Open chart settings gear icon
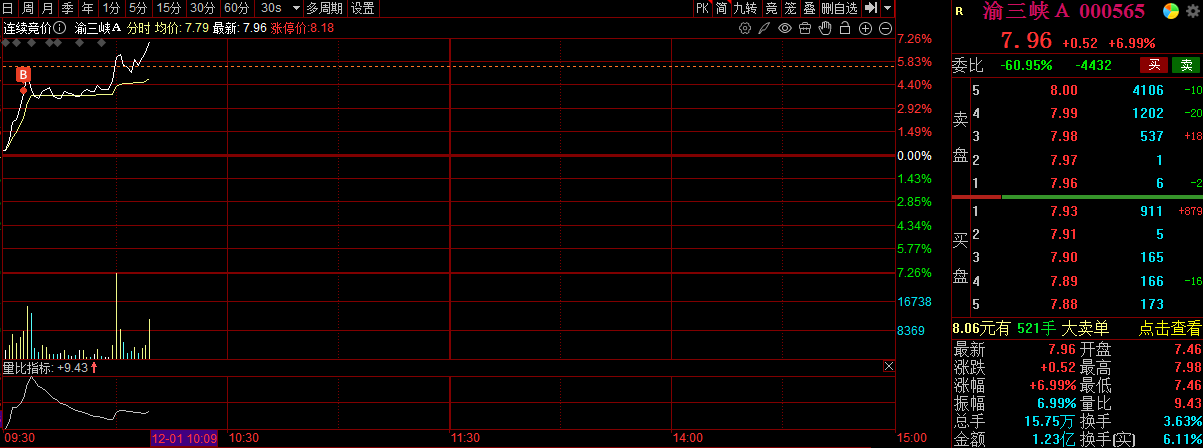Viewport: 1203px width, 448px height. point(744,28)
